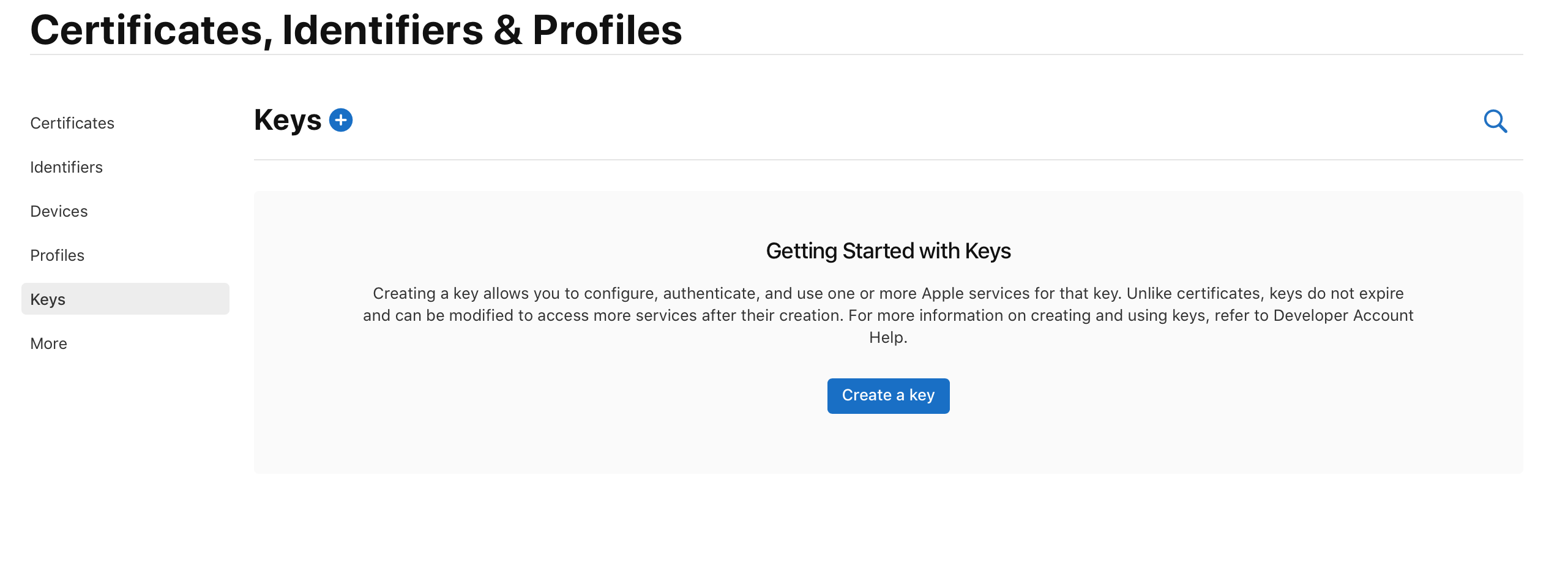The width and height of the screenshot is (1568, 562).
Task: Click the Developer Account text in the description
Action: [x=1343, y=315]
